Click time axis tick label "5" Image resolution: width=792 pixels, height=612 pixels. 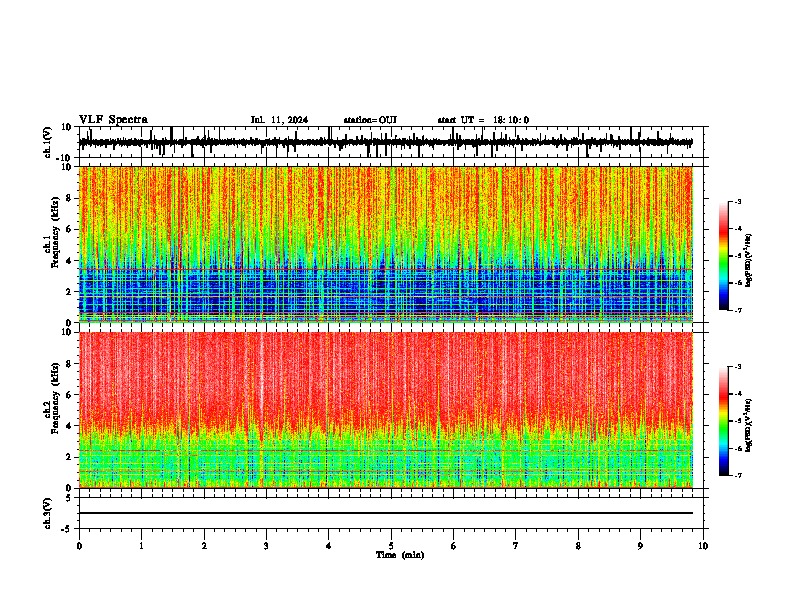coord(391,546)
